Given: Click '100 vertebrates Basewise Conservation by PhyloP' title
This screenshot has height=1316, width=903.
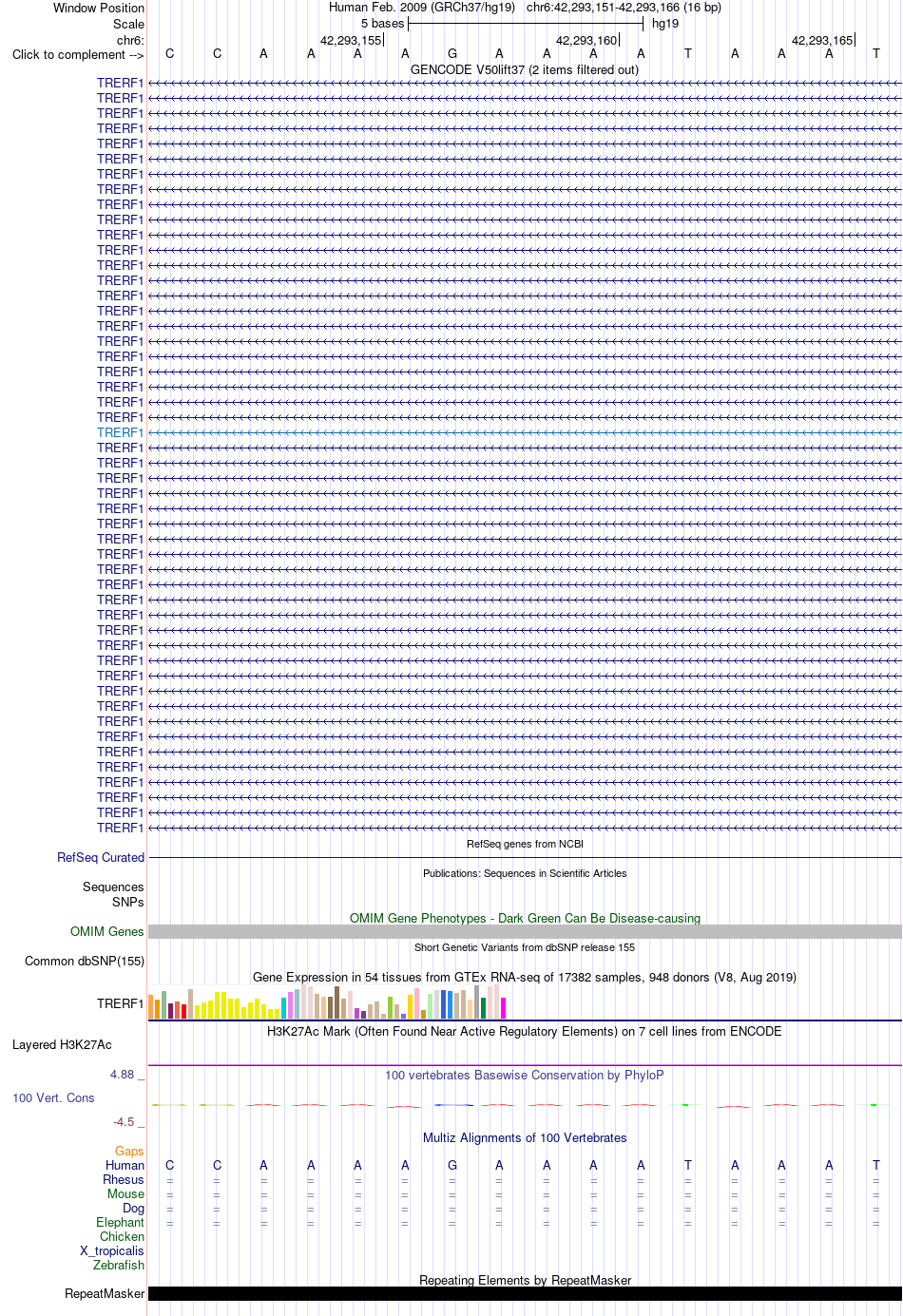Looking at the screenshot, I should tap(525, 1075).
